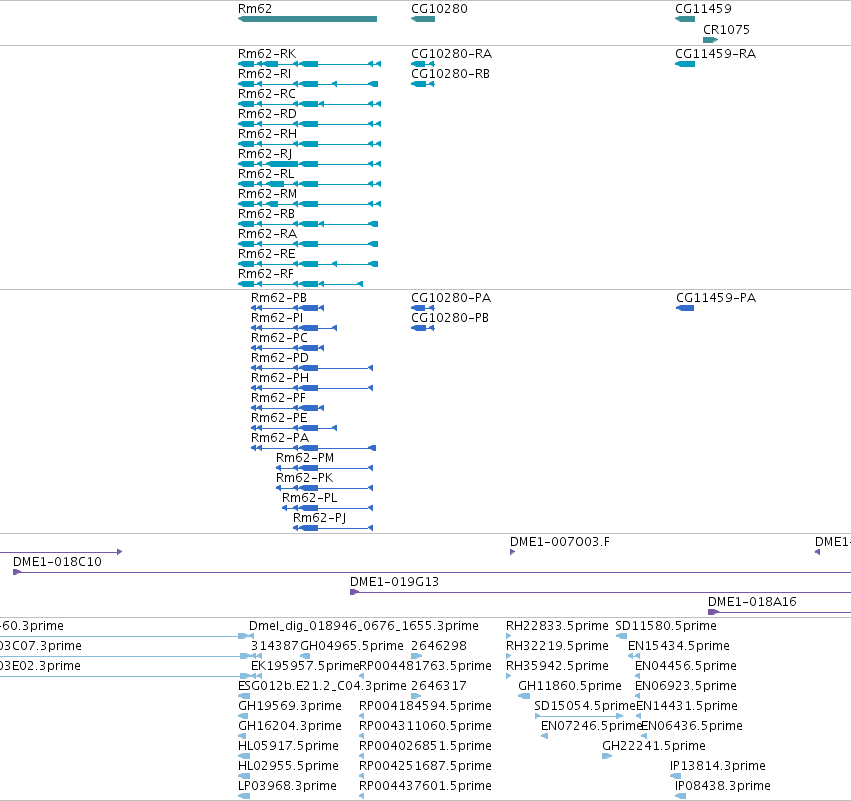851x801 pixels.
Task: Select the CG10280-RB transcript label
Action: pos(450,74)
